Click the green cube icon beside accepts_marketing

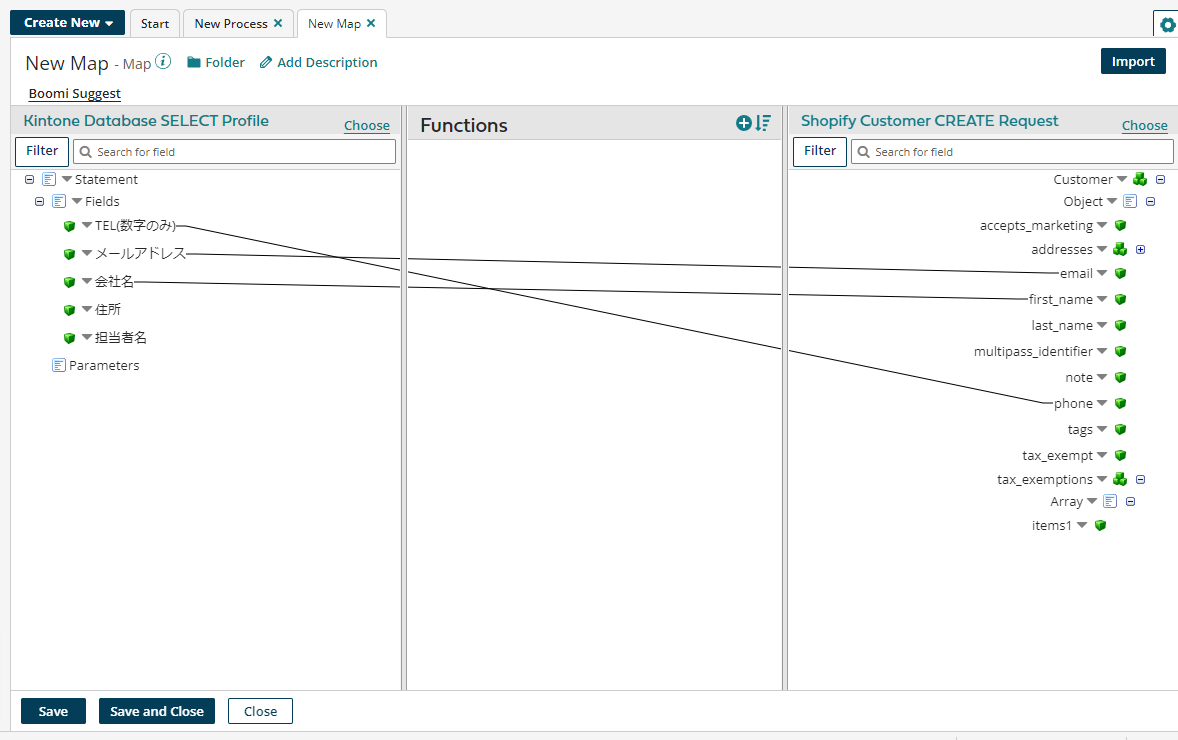[x=1120, y=225]
